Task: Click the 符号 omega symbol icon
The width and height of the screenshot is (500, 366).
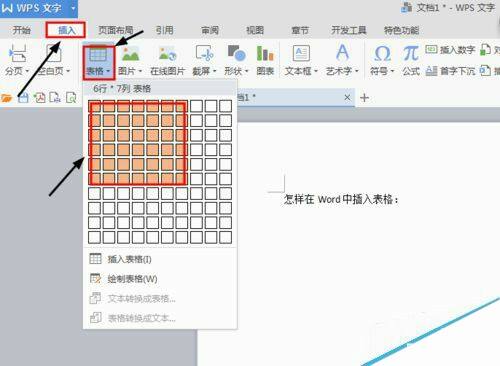Action: pos(382,53)
